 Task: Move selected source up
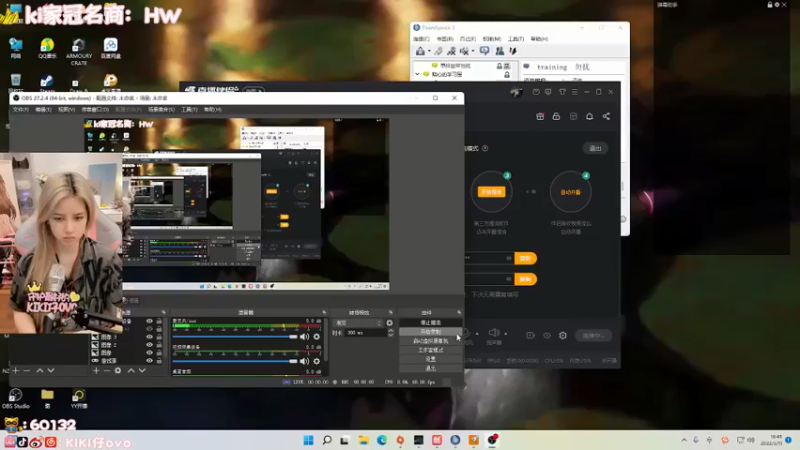pos(131,370)
